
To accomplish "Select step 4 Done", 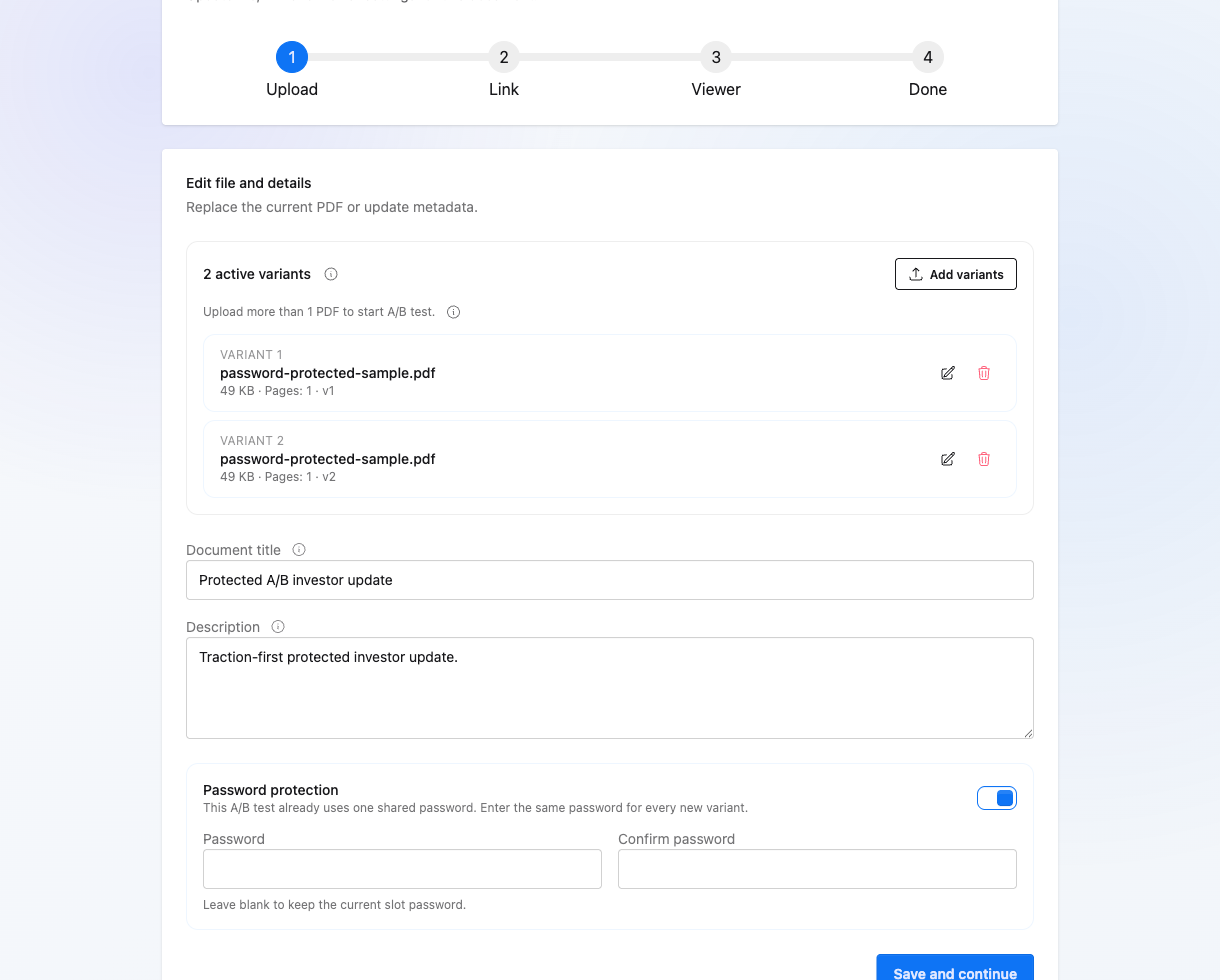I will click(928, 57).
